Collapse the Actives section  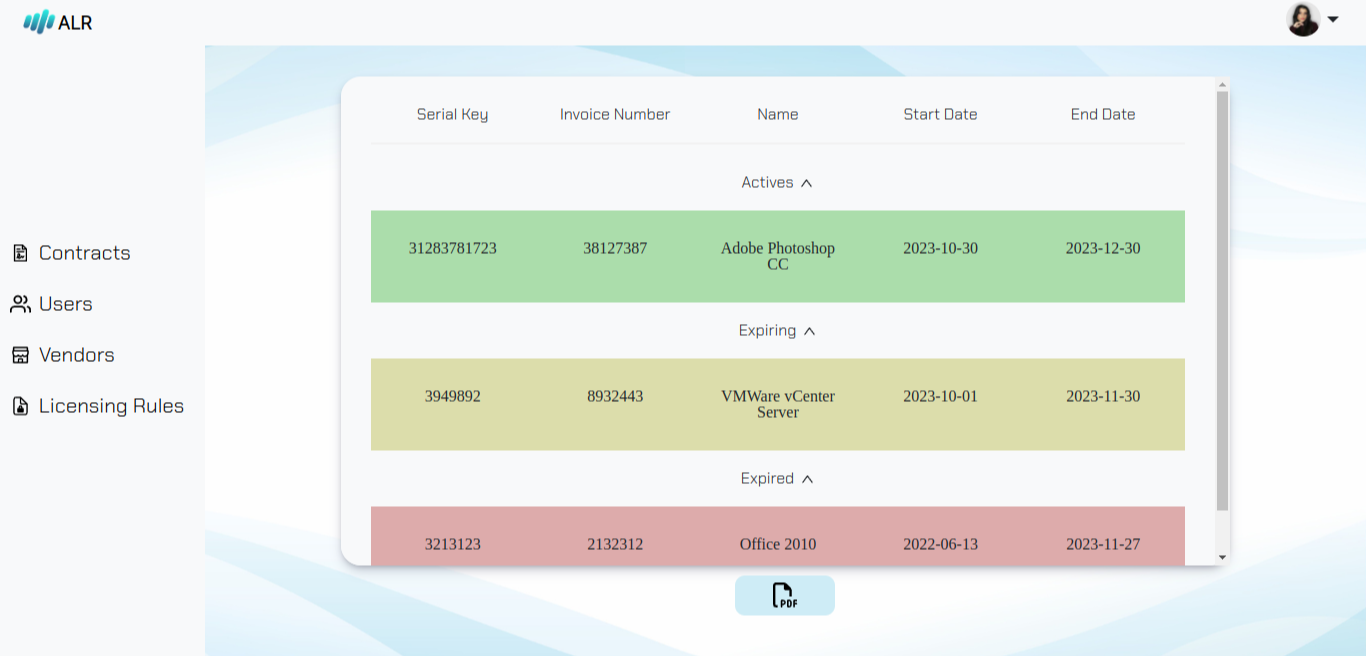(777, 182)
